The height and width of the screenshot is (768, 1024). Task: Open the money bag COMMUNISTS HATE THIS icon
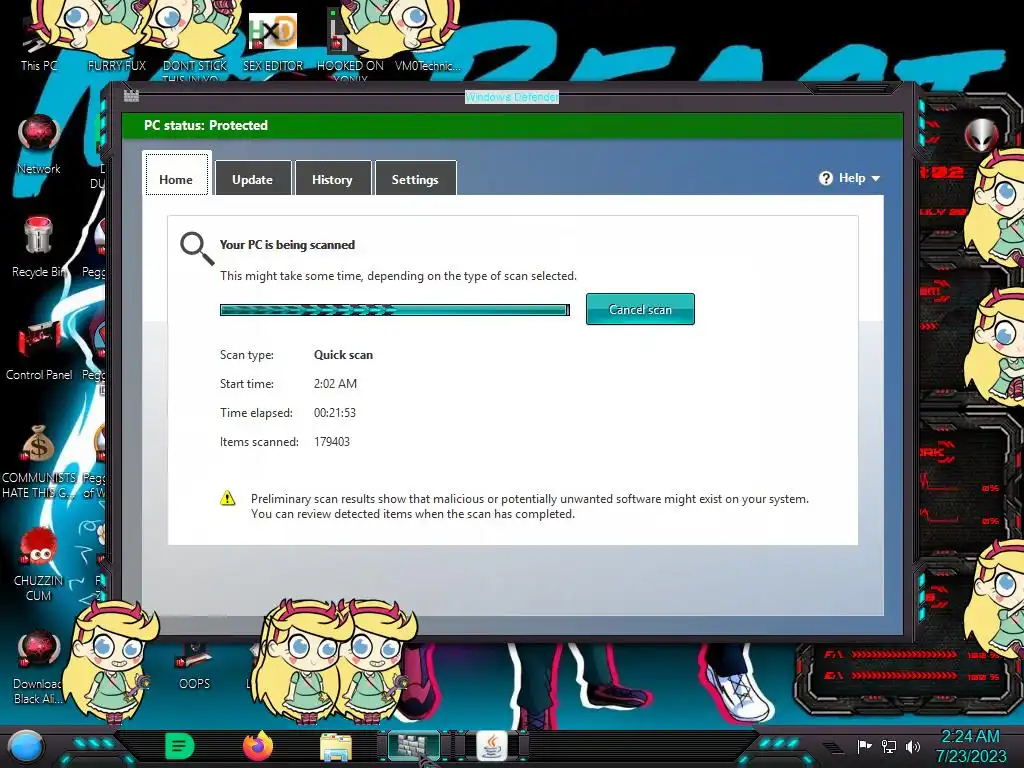pos(39,460)
